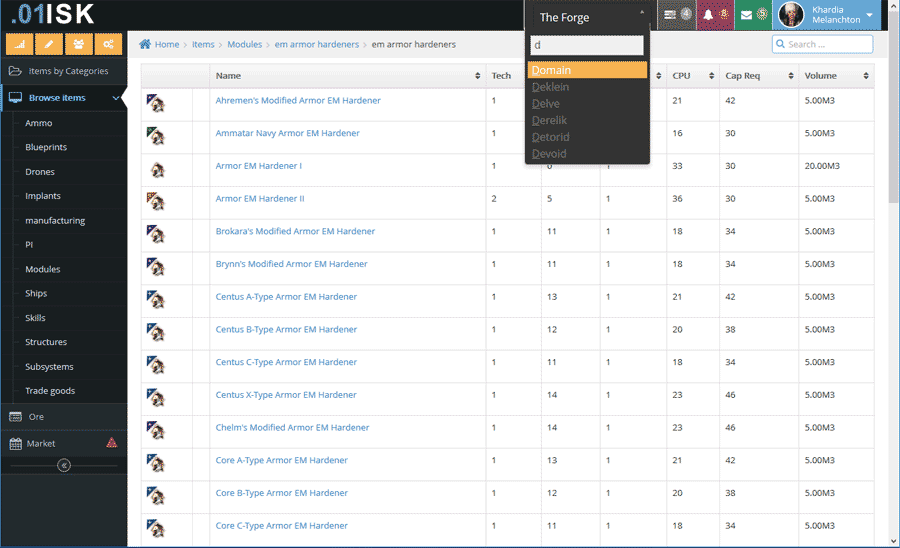Open the Drones sidebar category

point(40,172)
